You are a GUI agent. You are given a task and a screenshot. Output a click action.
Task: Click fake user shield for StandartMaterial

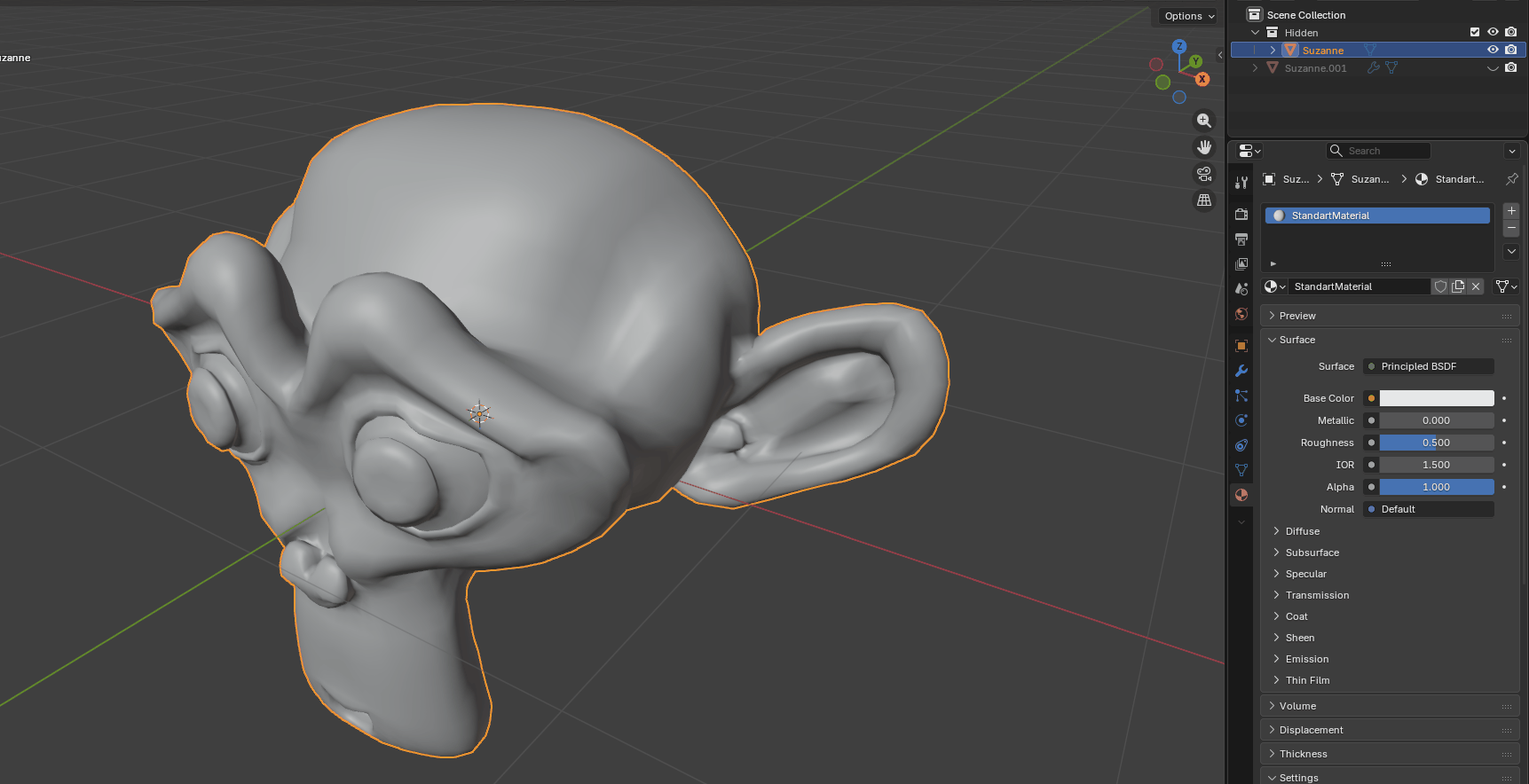[x=1441, y=286]
